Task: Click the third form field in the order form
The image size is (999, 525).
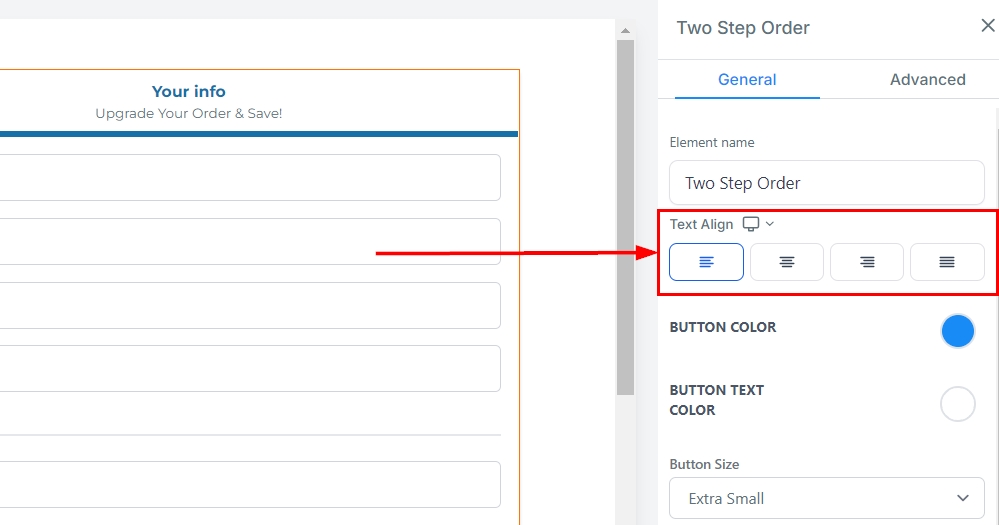Action: [x=250, y=306]
